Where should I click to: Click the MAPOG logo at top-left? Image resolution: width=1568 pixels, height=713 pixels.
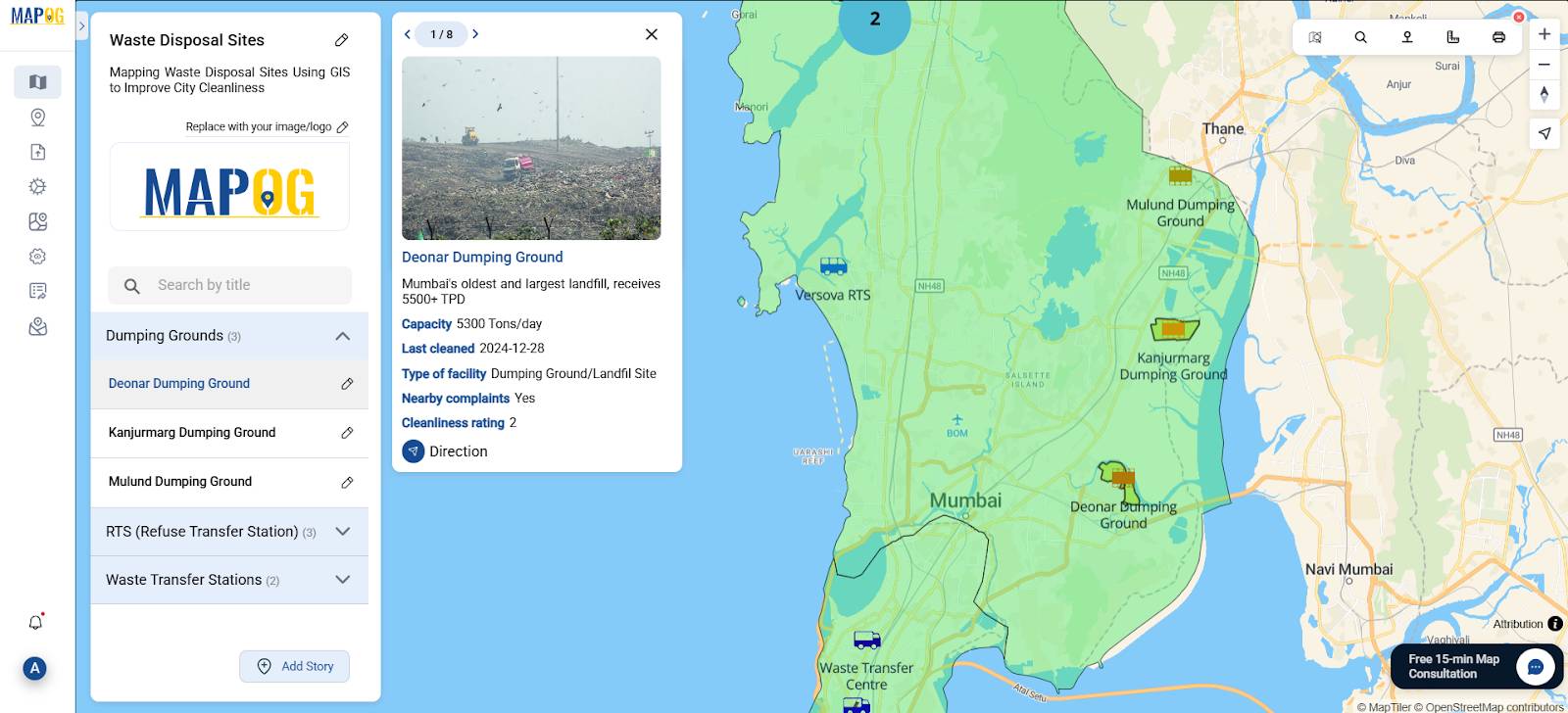[37, 17]
